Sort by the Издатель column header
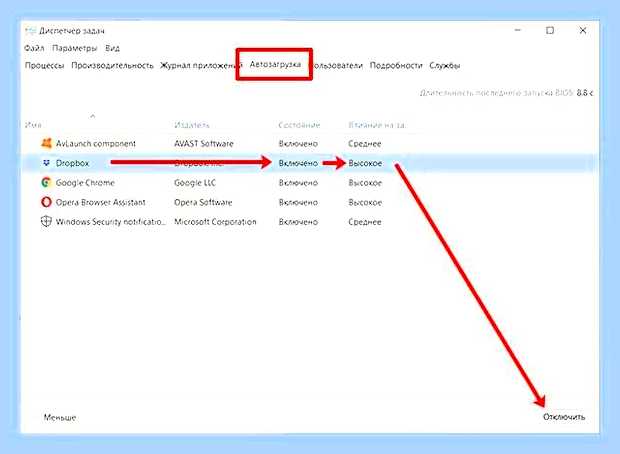This screenshot has width=620, height=454. (x=192, y=125)
